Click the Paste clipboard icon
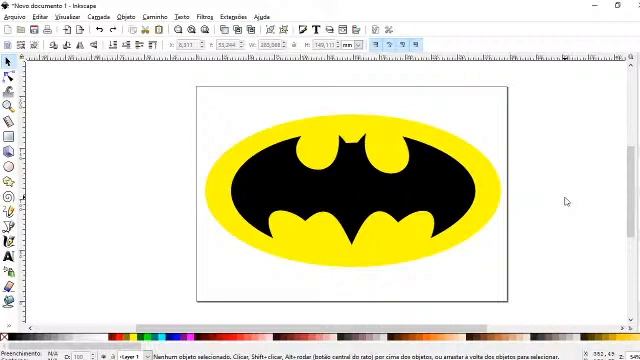640x360 pixels. coord(159,29)
